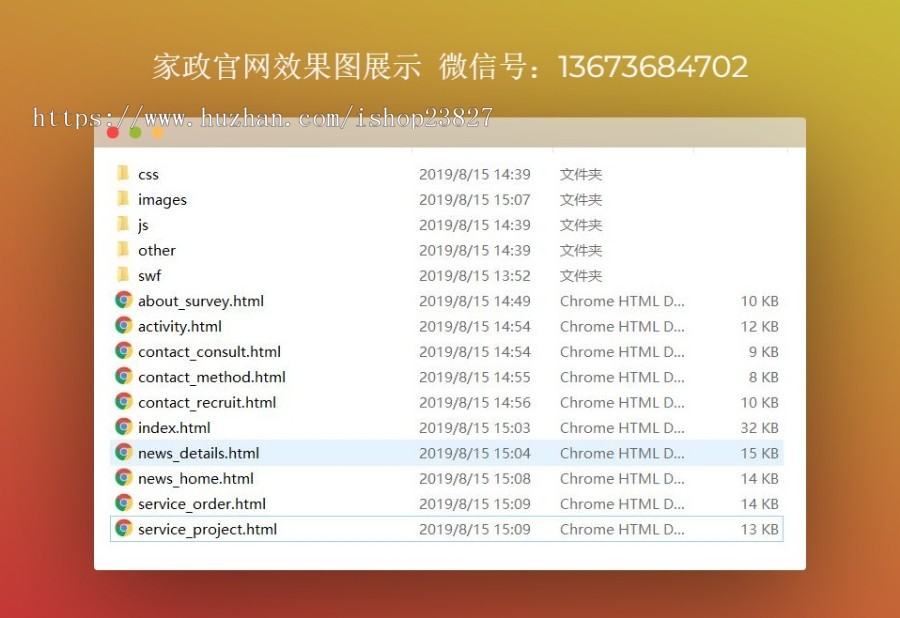Open the images folder icon
This screenshot has width=900, height=618.
point(123,199)
